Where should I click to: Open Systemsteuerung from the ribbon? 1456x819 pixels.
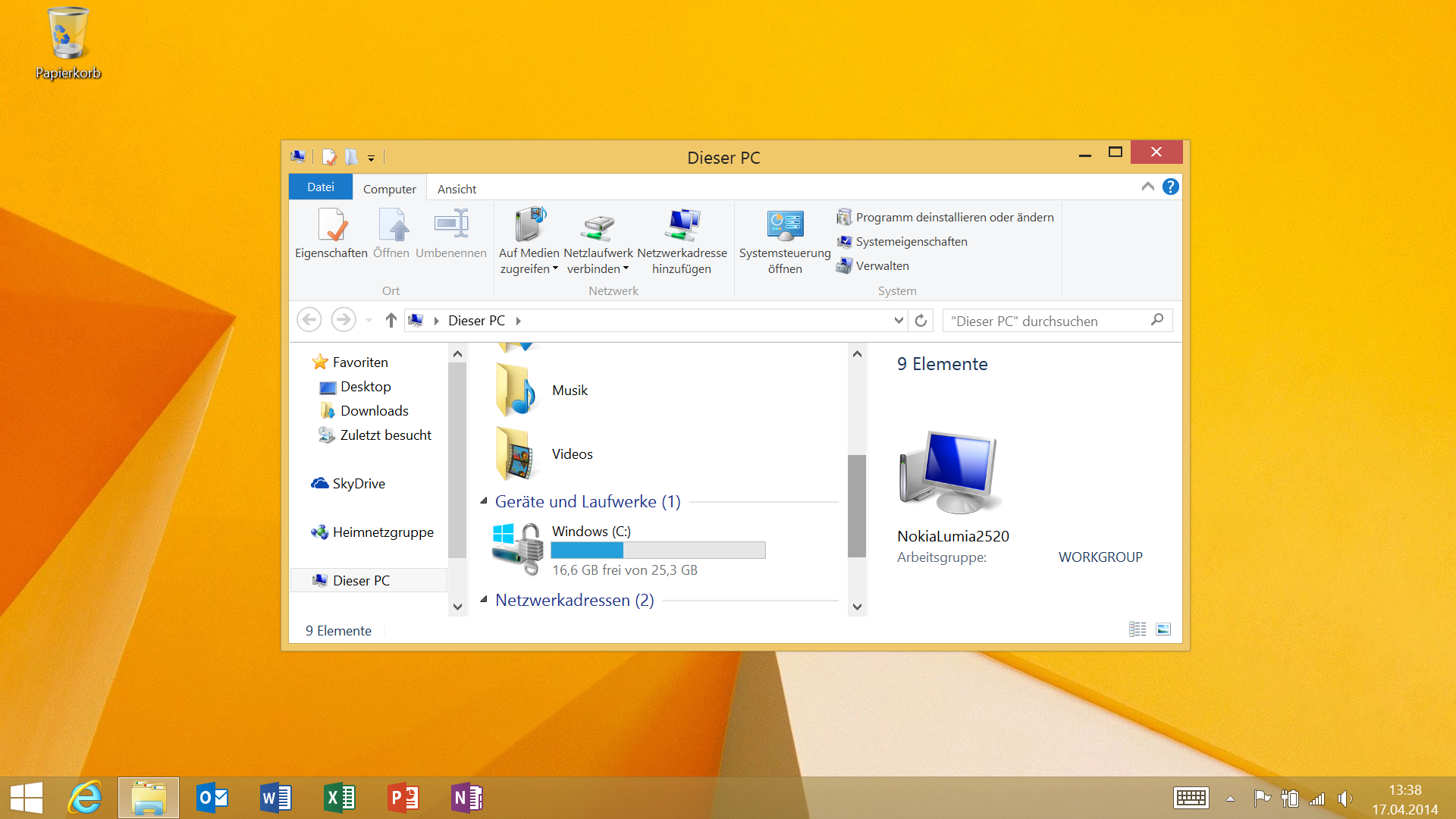tap(785, 226)
